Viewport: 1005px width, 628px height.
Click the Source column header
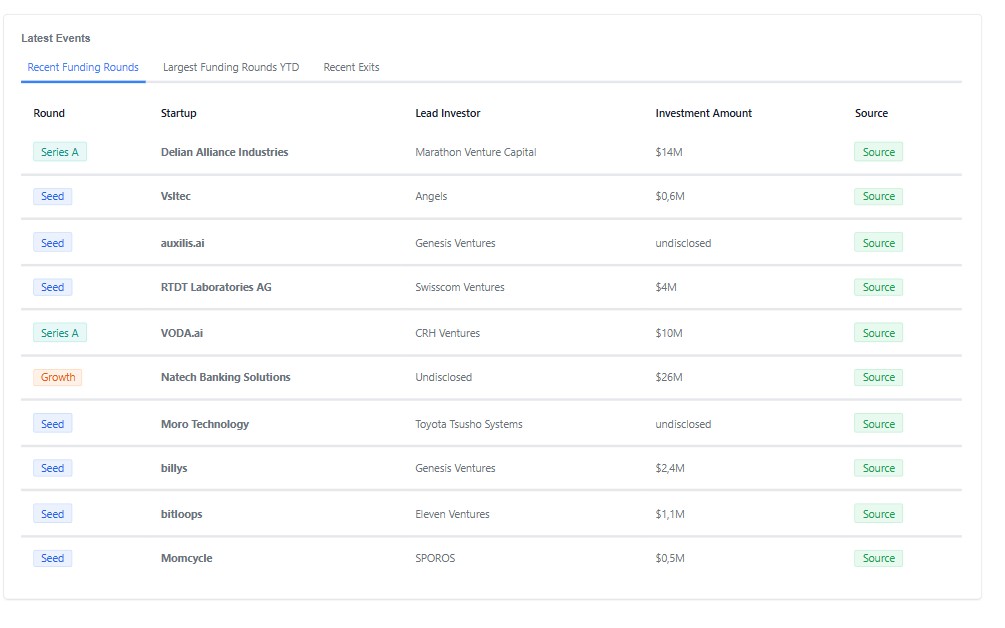coord(871,113)
